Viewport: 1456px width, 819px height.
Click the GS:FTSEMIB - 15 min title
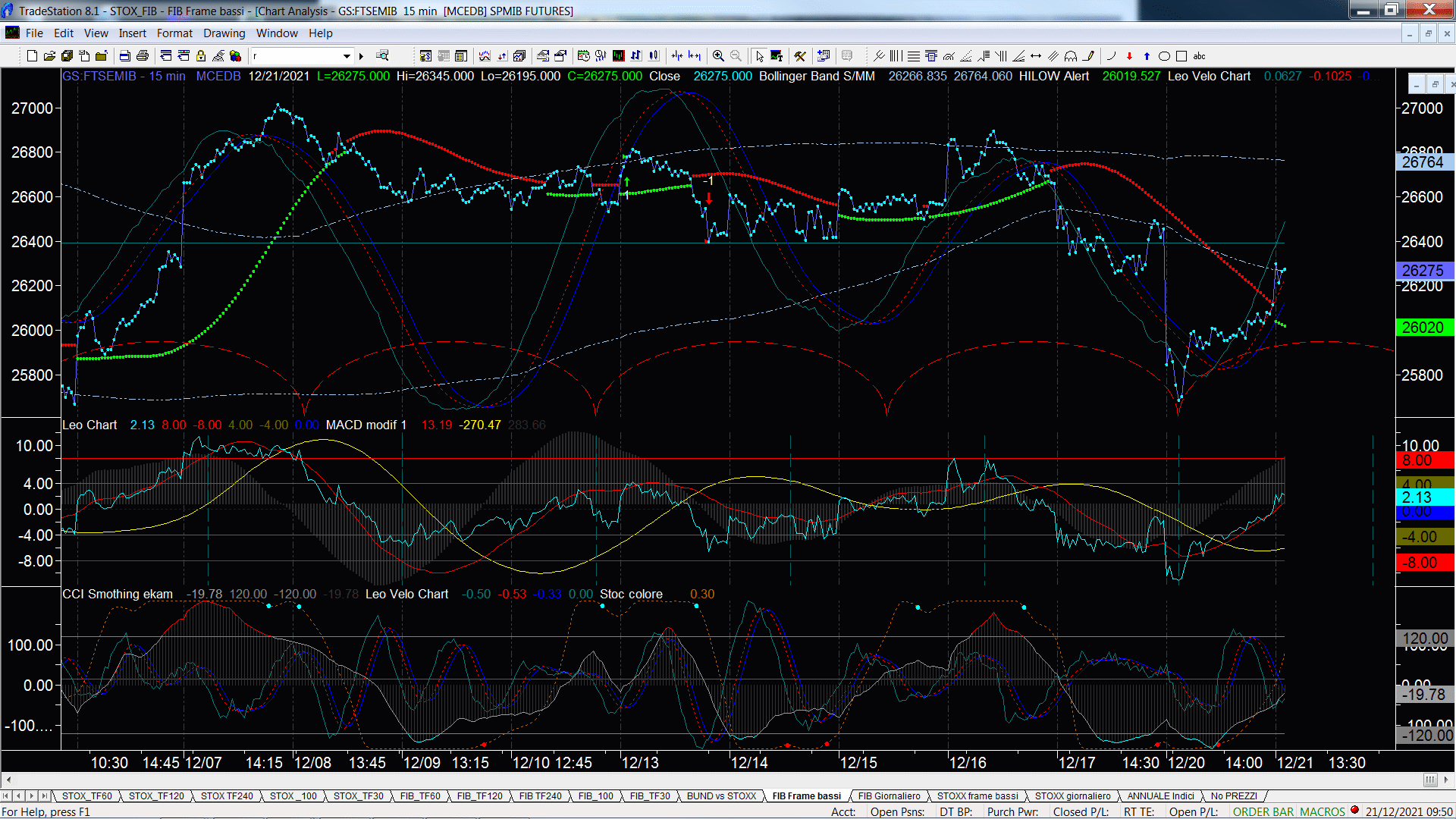coord(124,77)
